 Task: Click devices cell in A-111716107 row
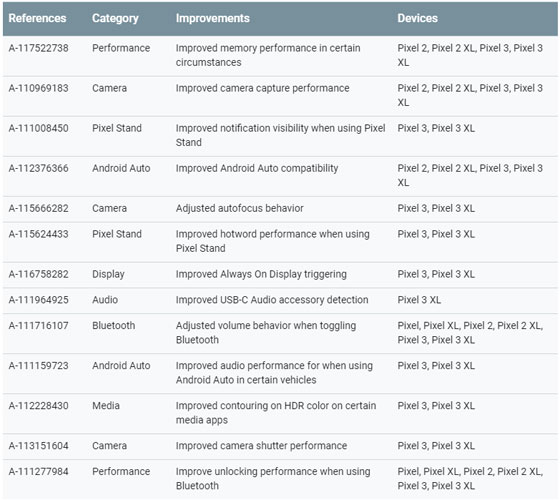(470, 332)
